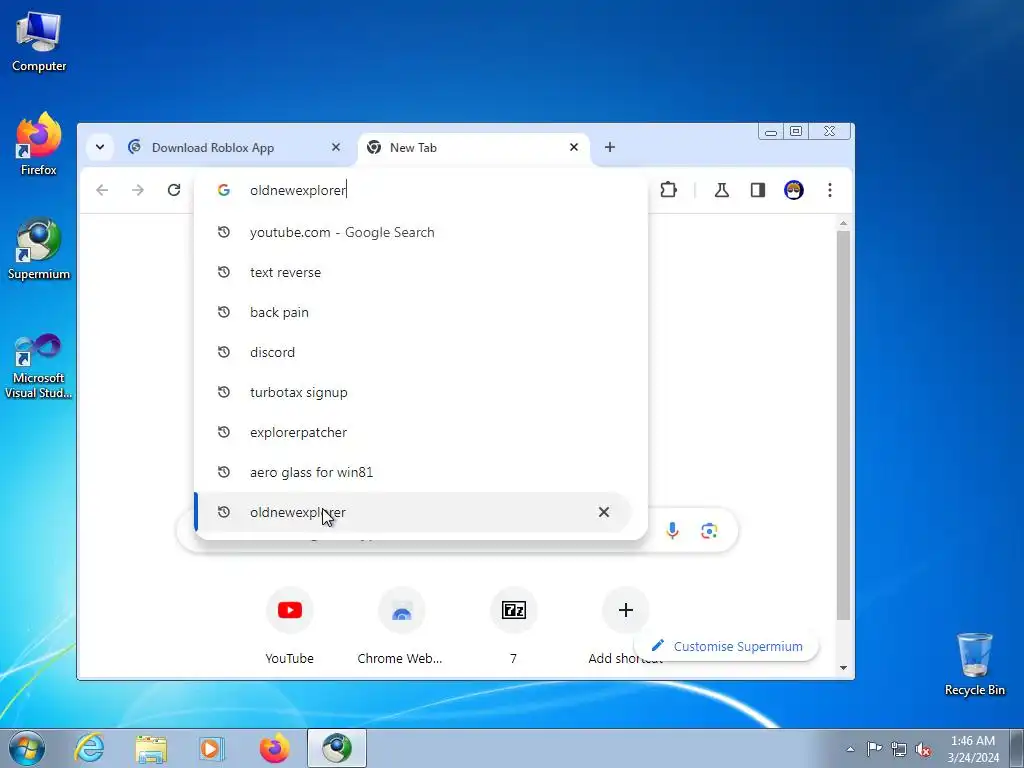Click the Google G icon in address bar

pos(223,190)
